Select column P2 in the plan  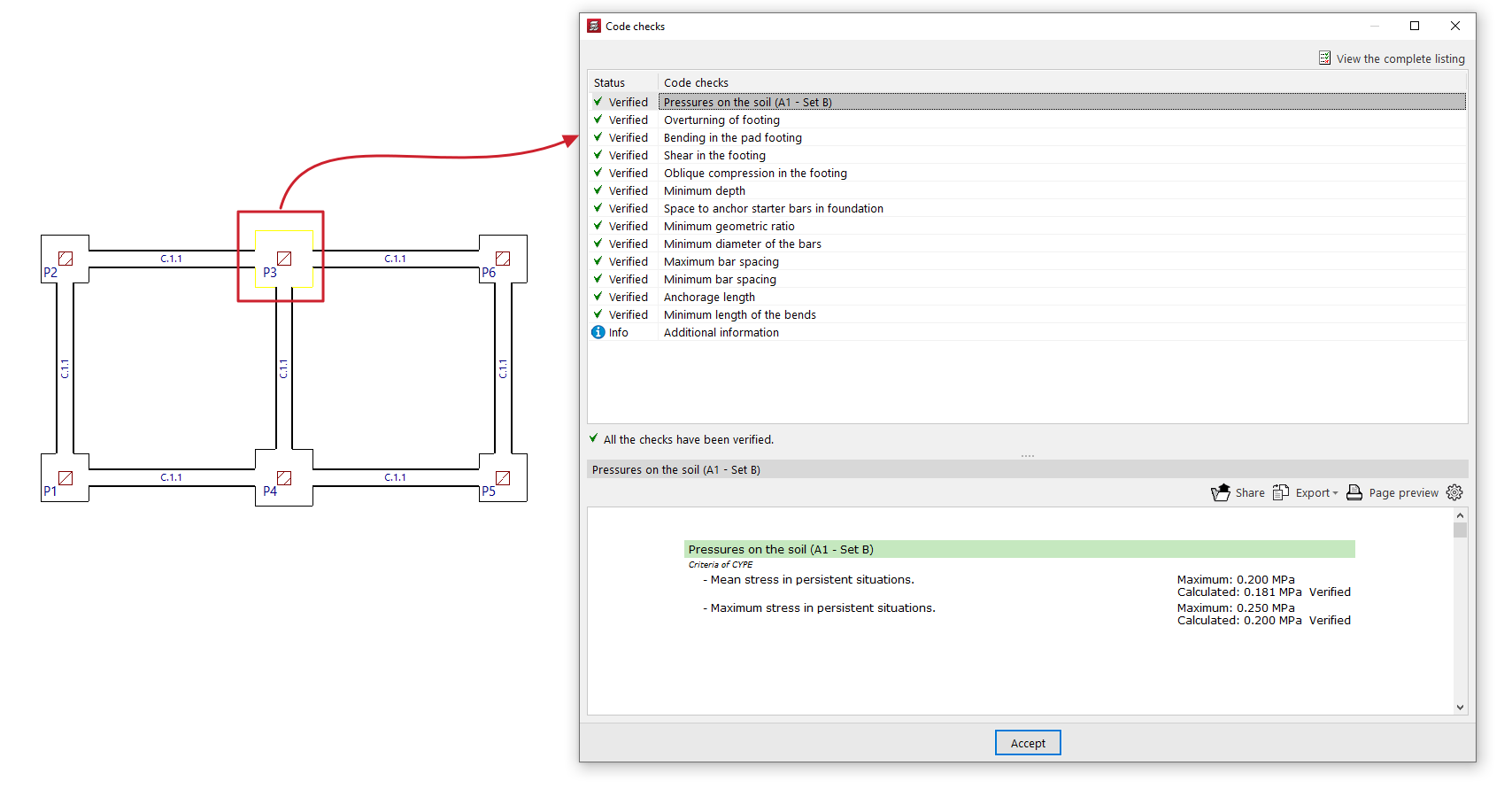pyautogui.click(x=65, y=259)
